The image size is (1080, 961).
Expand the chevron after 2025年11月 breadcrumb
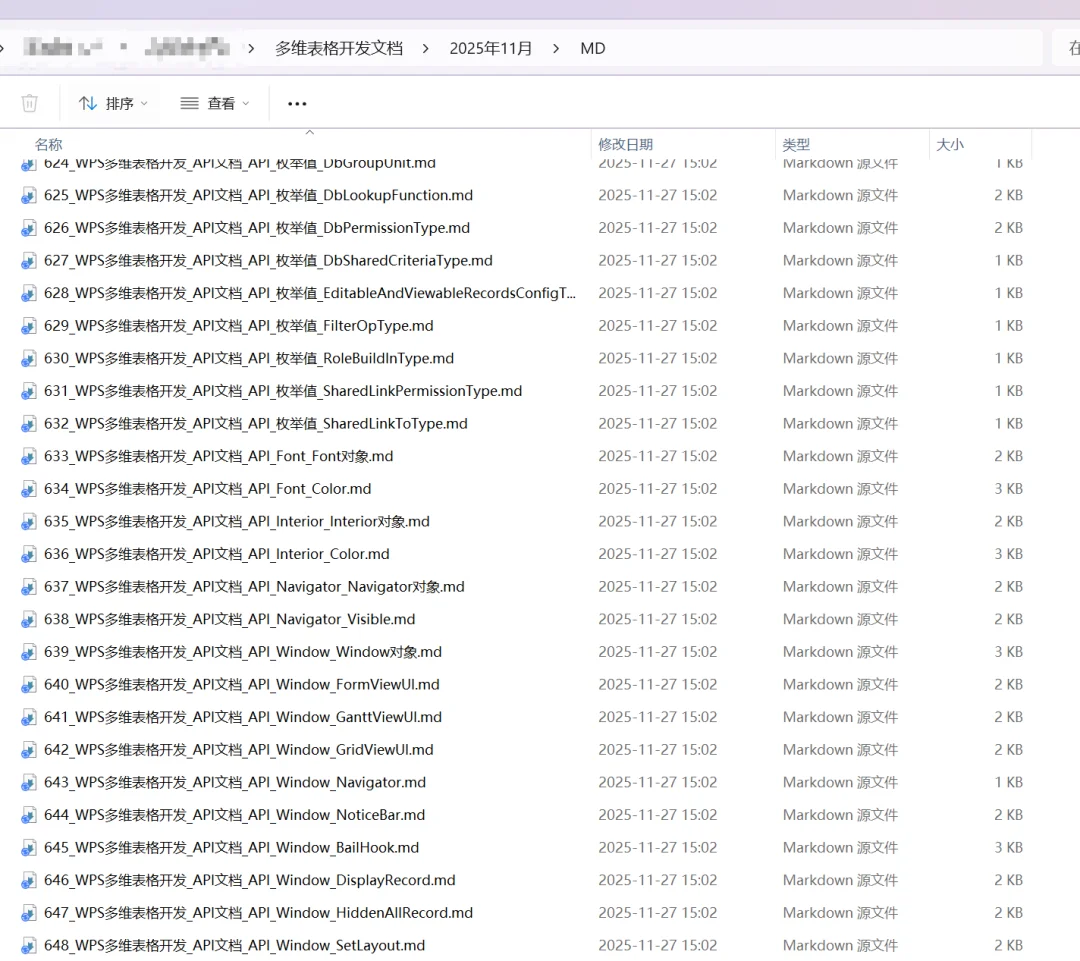(x=556, y=48)
